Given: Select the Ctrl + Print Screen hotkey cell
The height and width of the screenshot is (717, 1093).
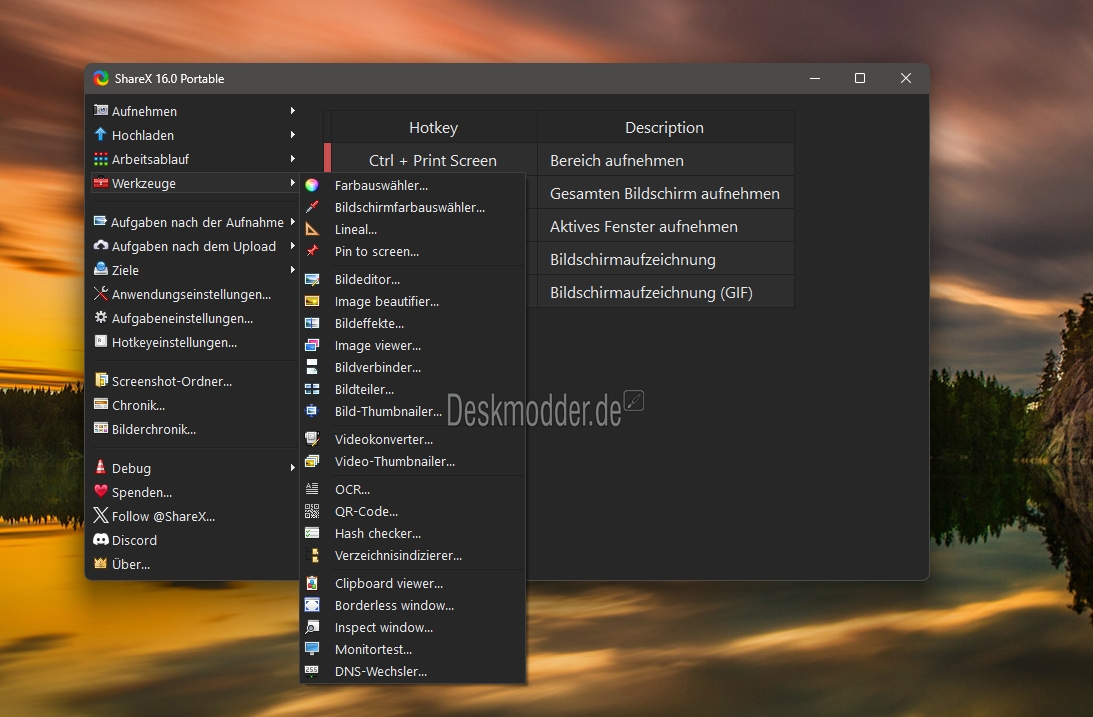Looking at the screenshot, I should [433, 160].
